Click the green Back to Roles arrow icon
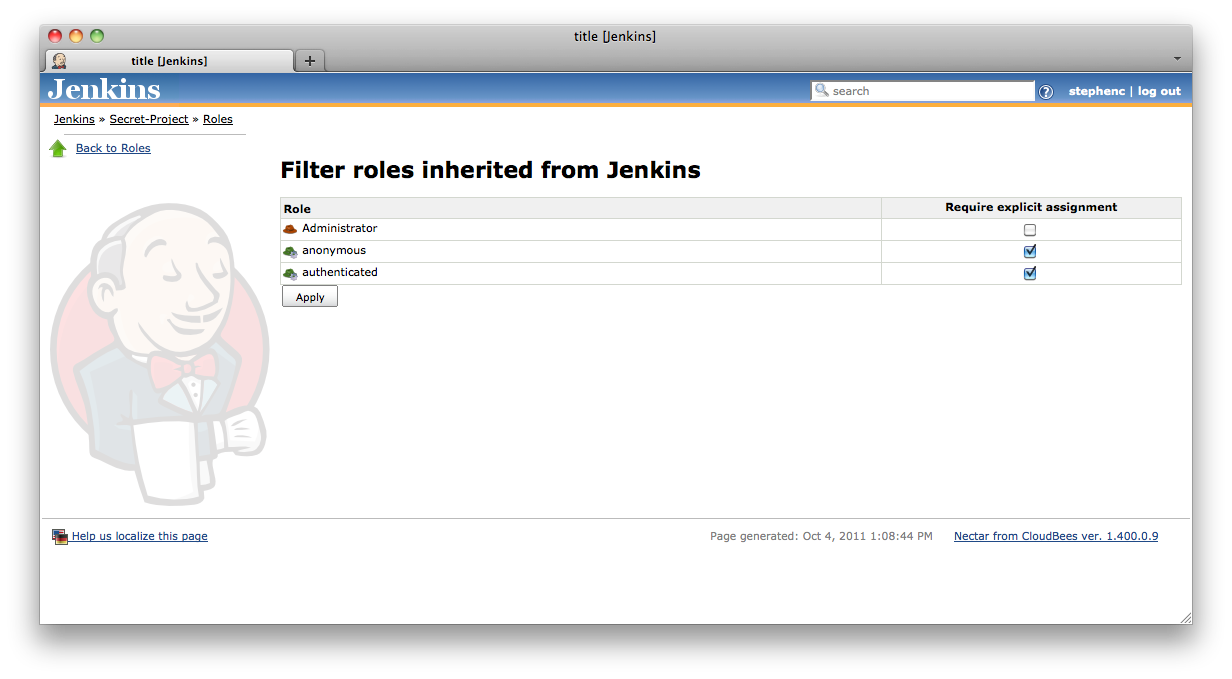The width and height of the screenshot is (1232, 679). tap(58, 148)
